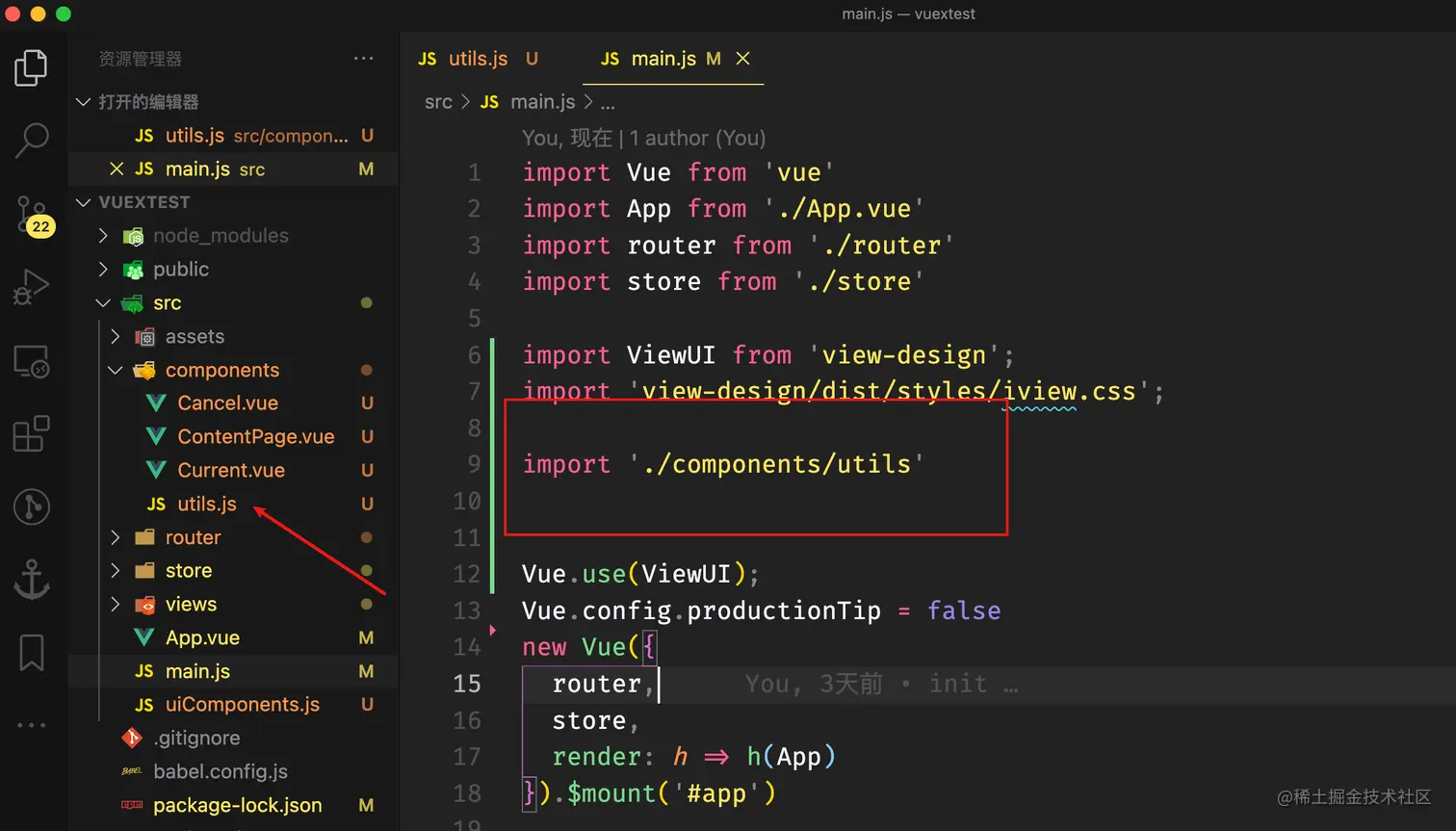Collapse the src folder
Viewport: 1456px width, 831px height.
[103, 303]
